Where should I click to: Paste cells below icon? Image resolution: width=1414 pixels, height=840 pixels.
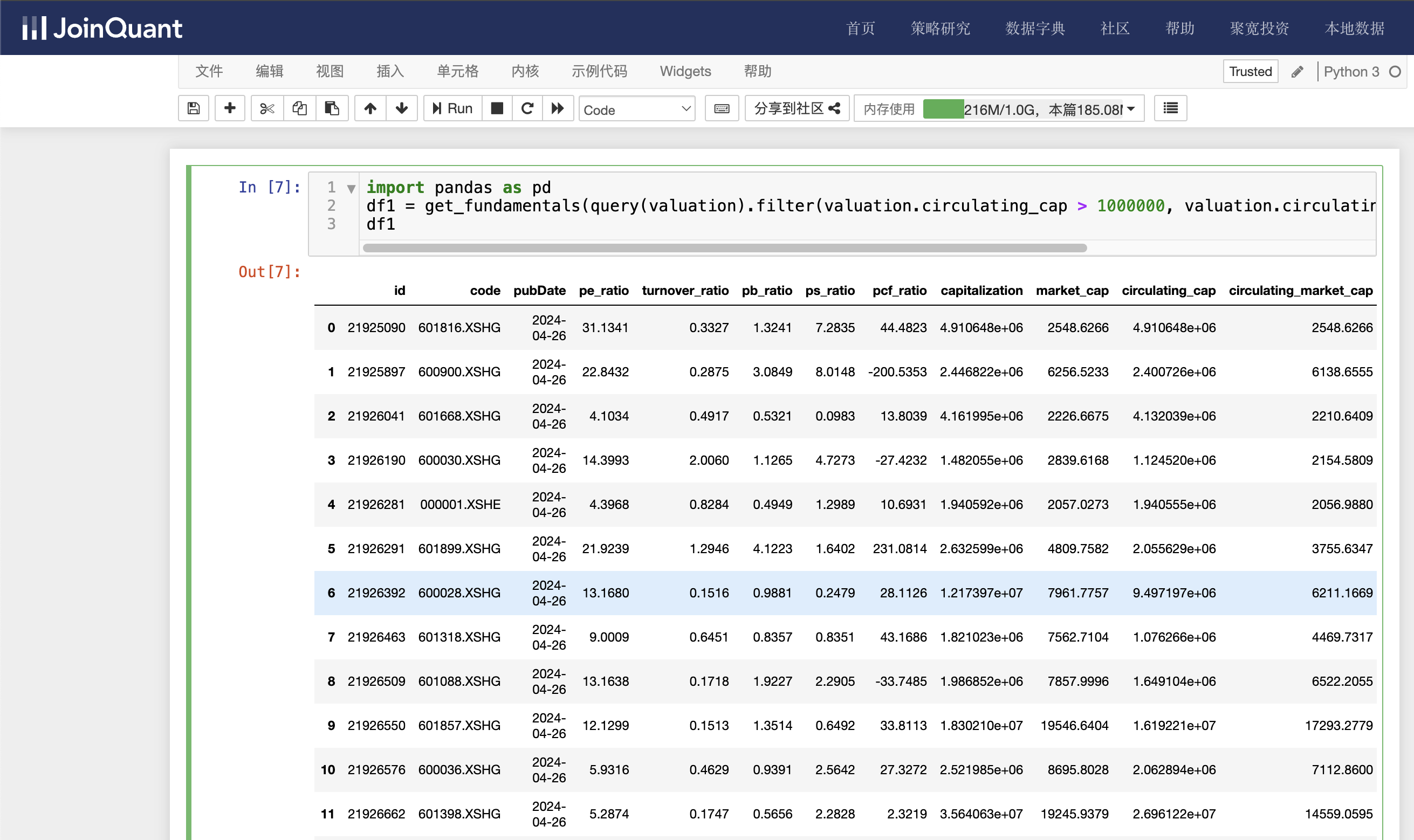tap(332, 108)
